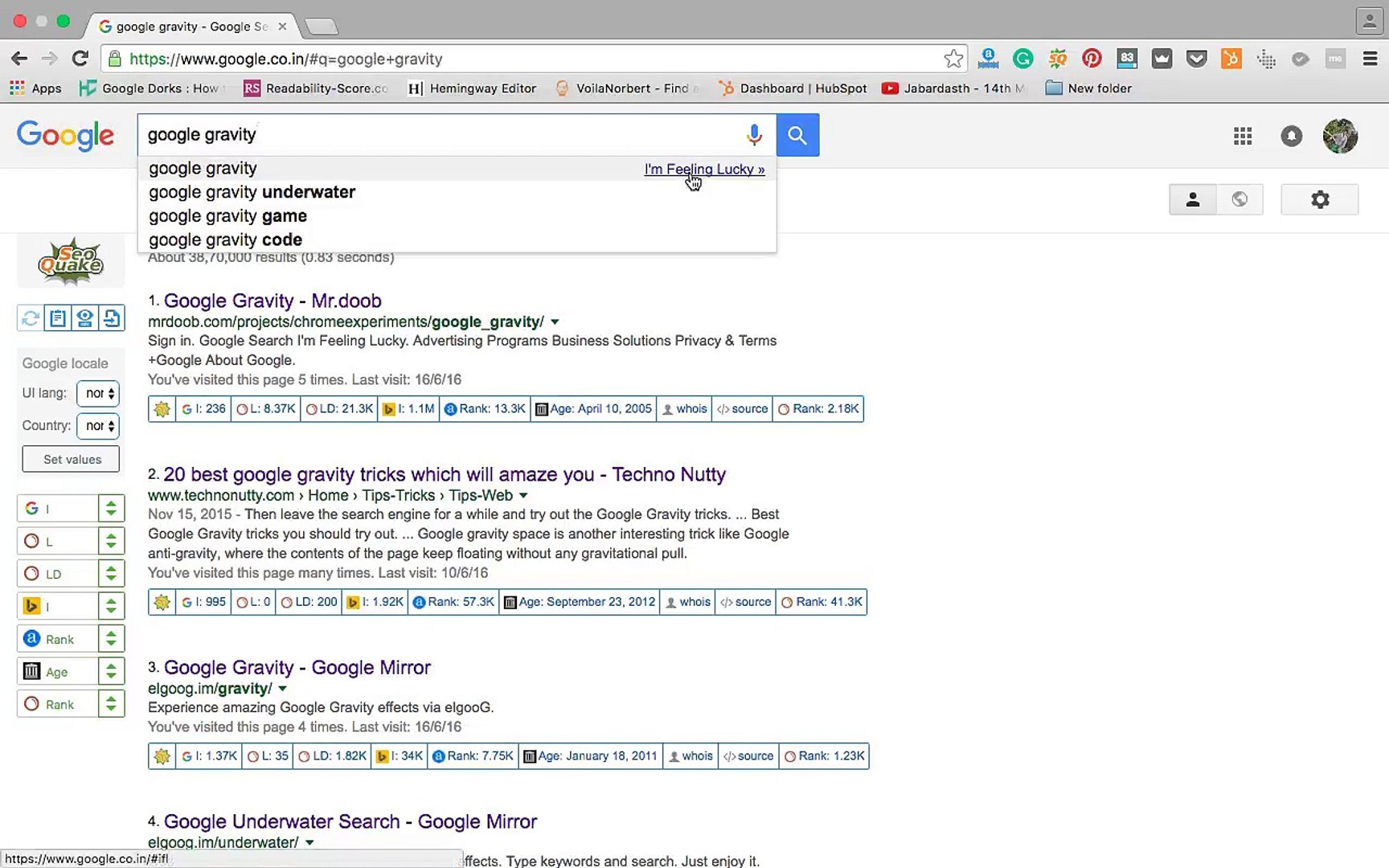View source on the Techno Nutty result

click(745, 602)
